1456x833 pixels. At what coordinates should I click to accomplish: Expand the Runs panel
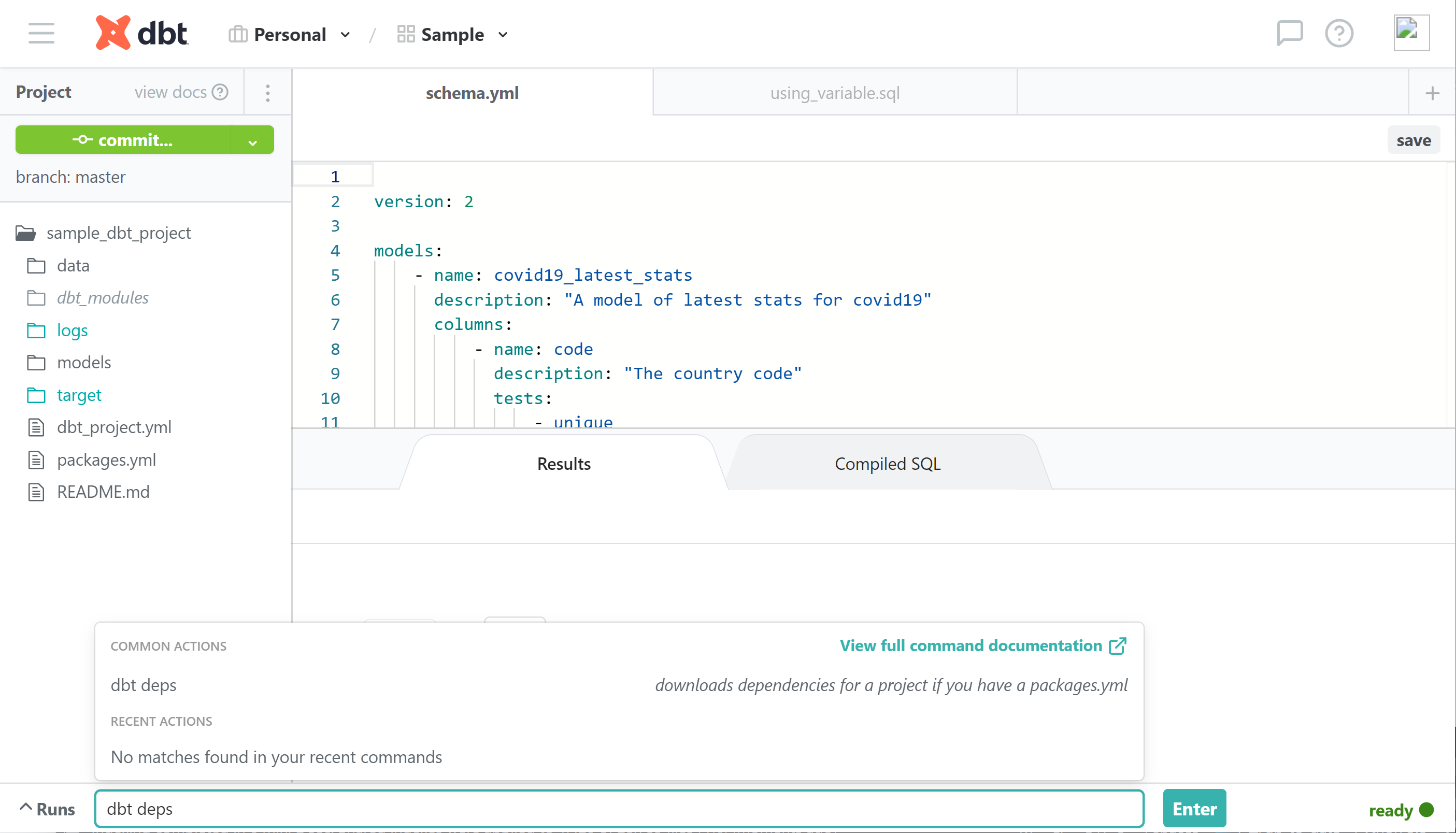click(47, 809)
